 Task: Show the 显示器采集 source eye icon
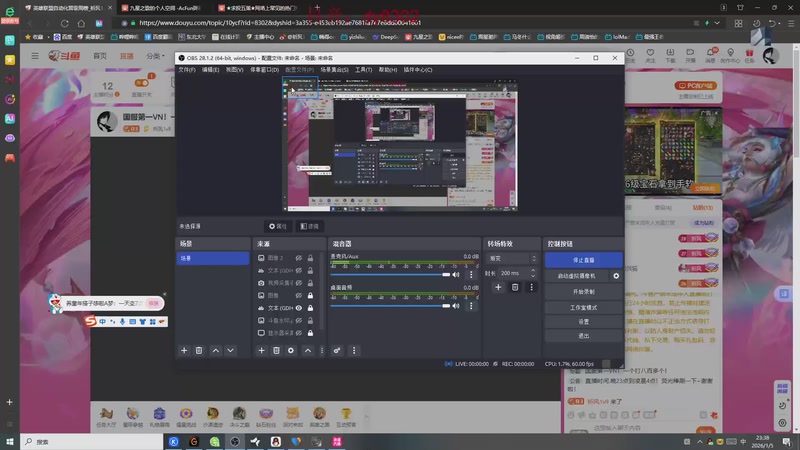[298, 333]
